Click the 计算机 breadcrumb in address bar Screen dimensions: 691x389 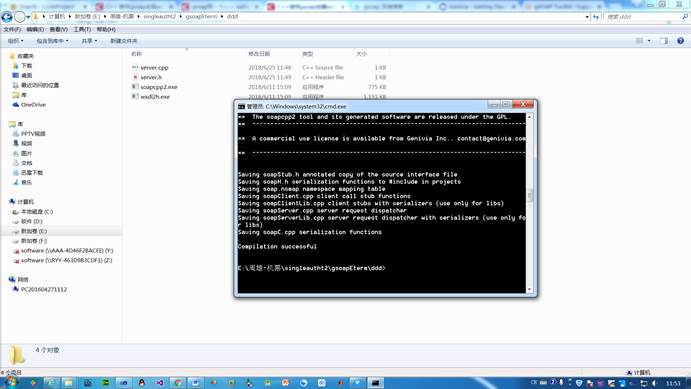pos(57,16)
